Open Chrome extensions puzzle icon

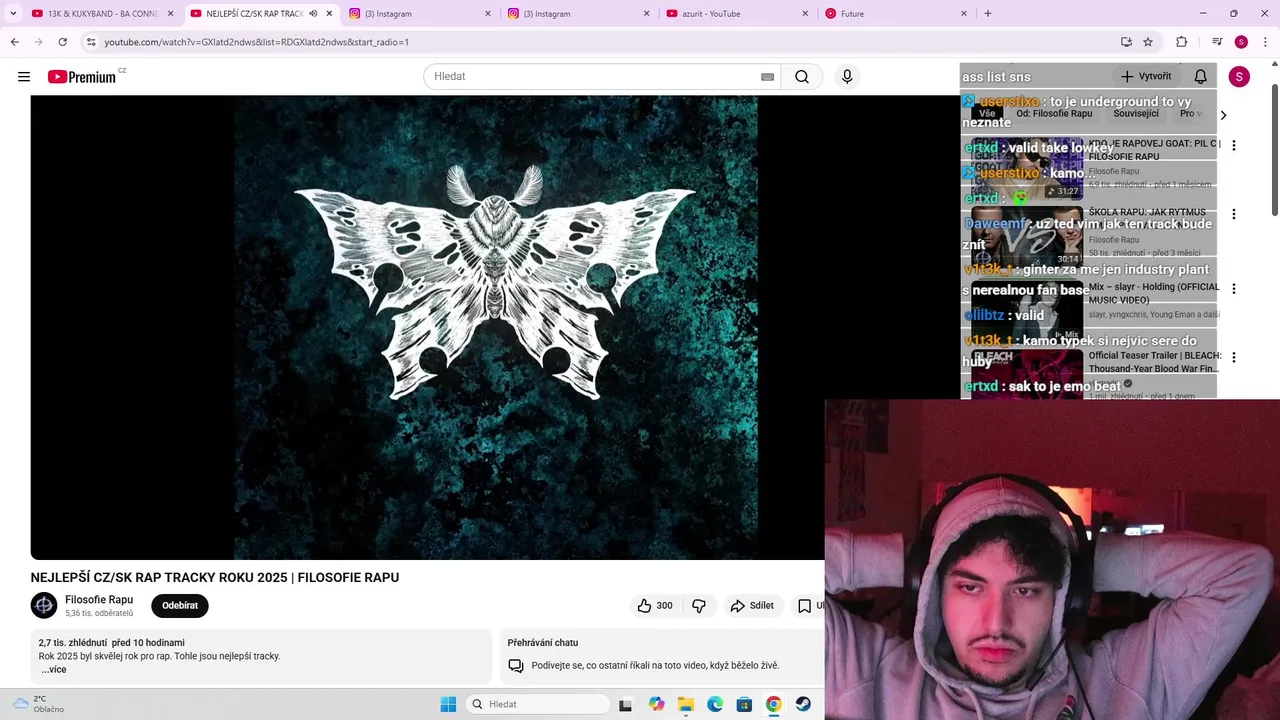pyautogui.click(x=1181, y=42)
